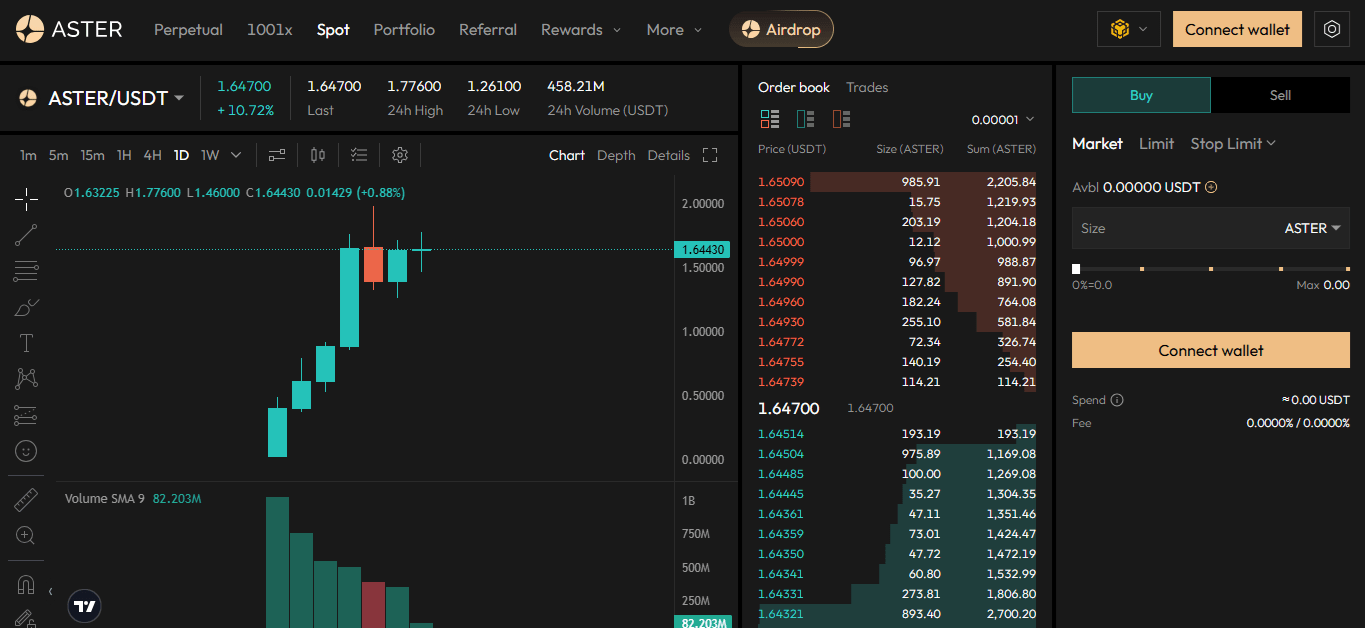Switch to the Sell side
Viewport: 1365px width, 628px height.
(x=1280, y=95)
